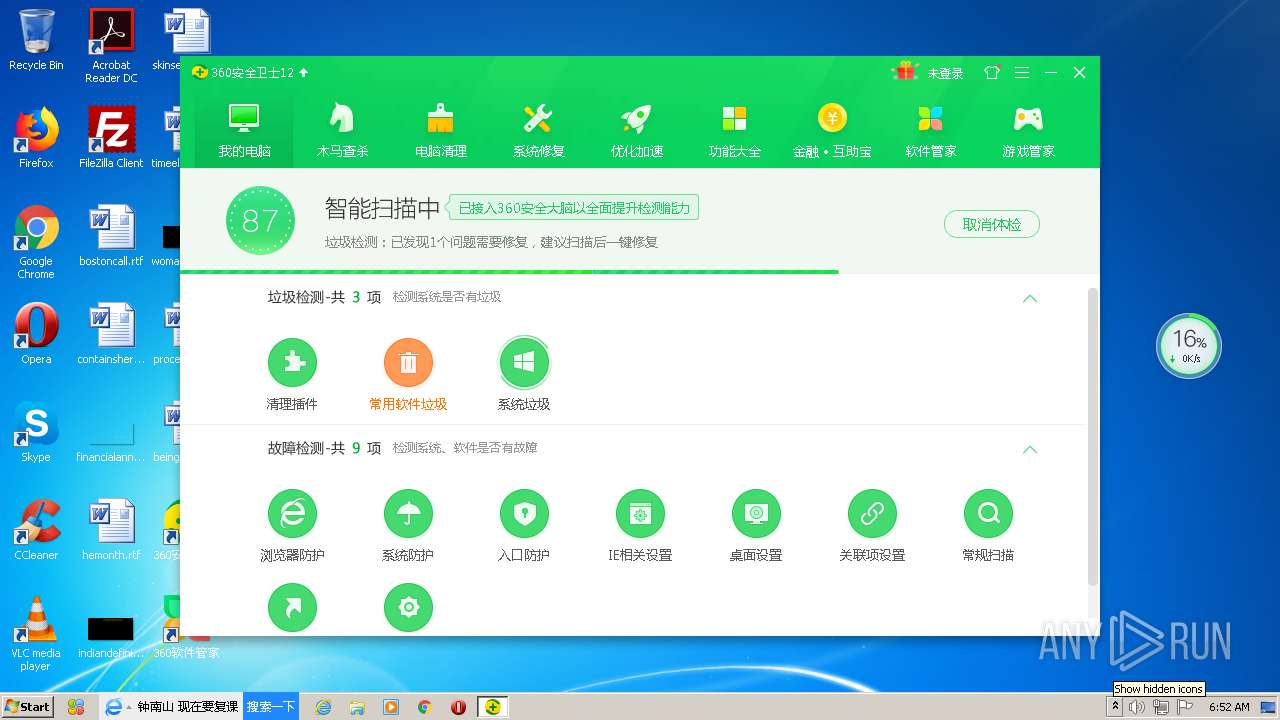Collapse the 垃圾检测 section chevron
The height and width of the screenshot is (720, 1280).
(x=1030, y=298)
